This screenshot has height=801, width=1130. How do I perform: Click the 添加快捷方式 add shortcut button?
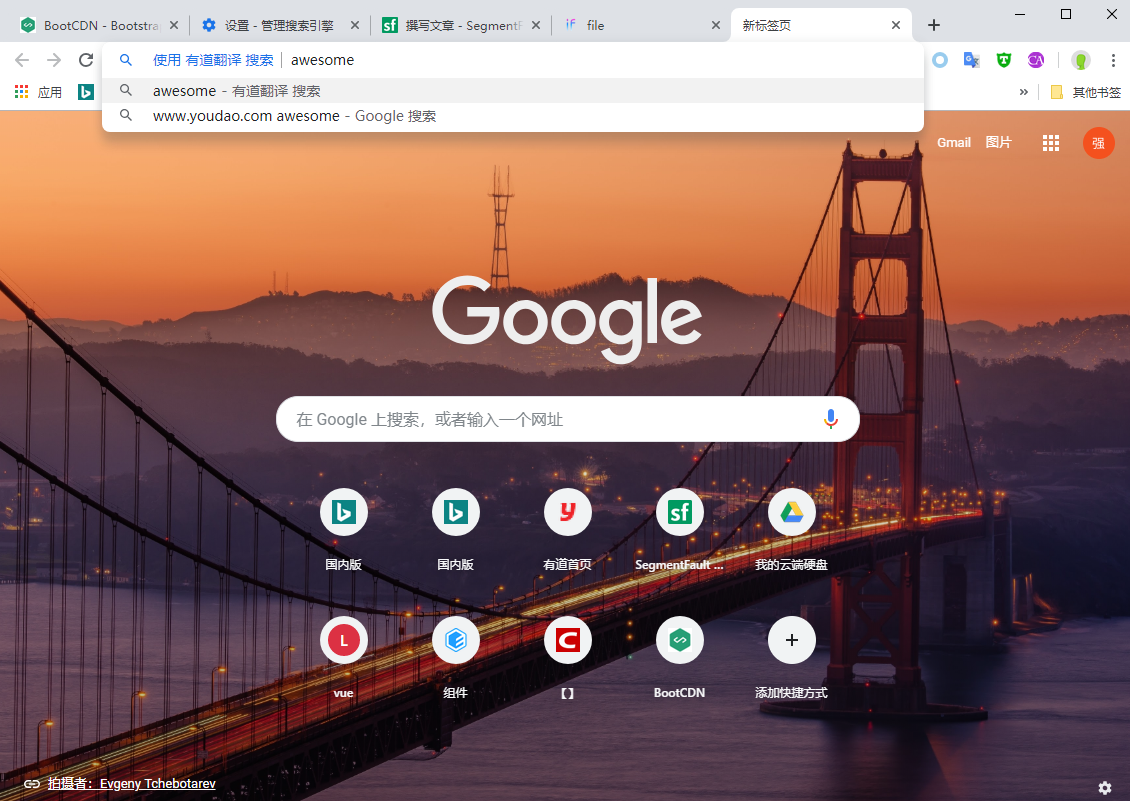[791, 641]
